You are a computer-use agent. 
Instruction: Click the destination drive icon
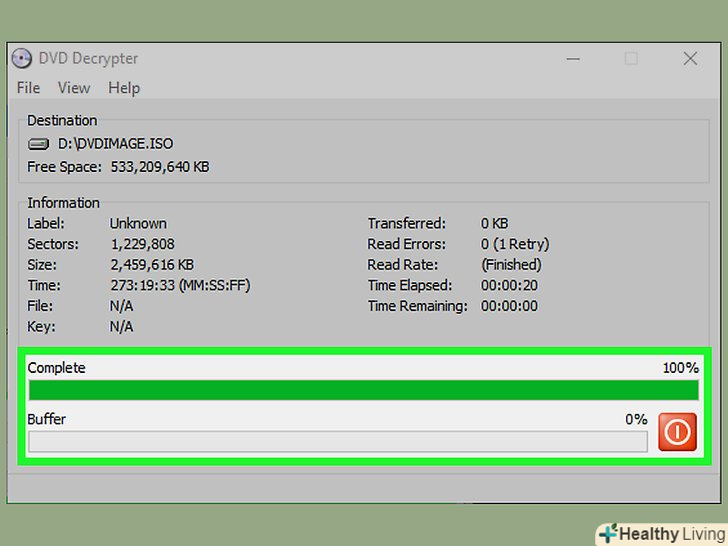38,144
